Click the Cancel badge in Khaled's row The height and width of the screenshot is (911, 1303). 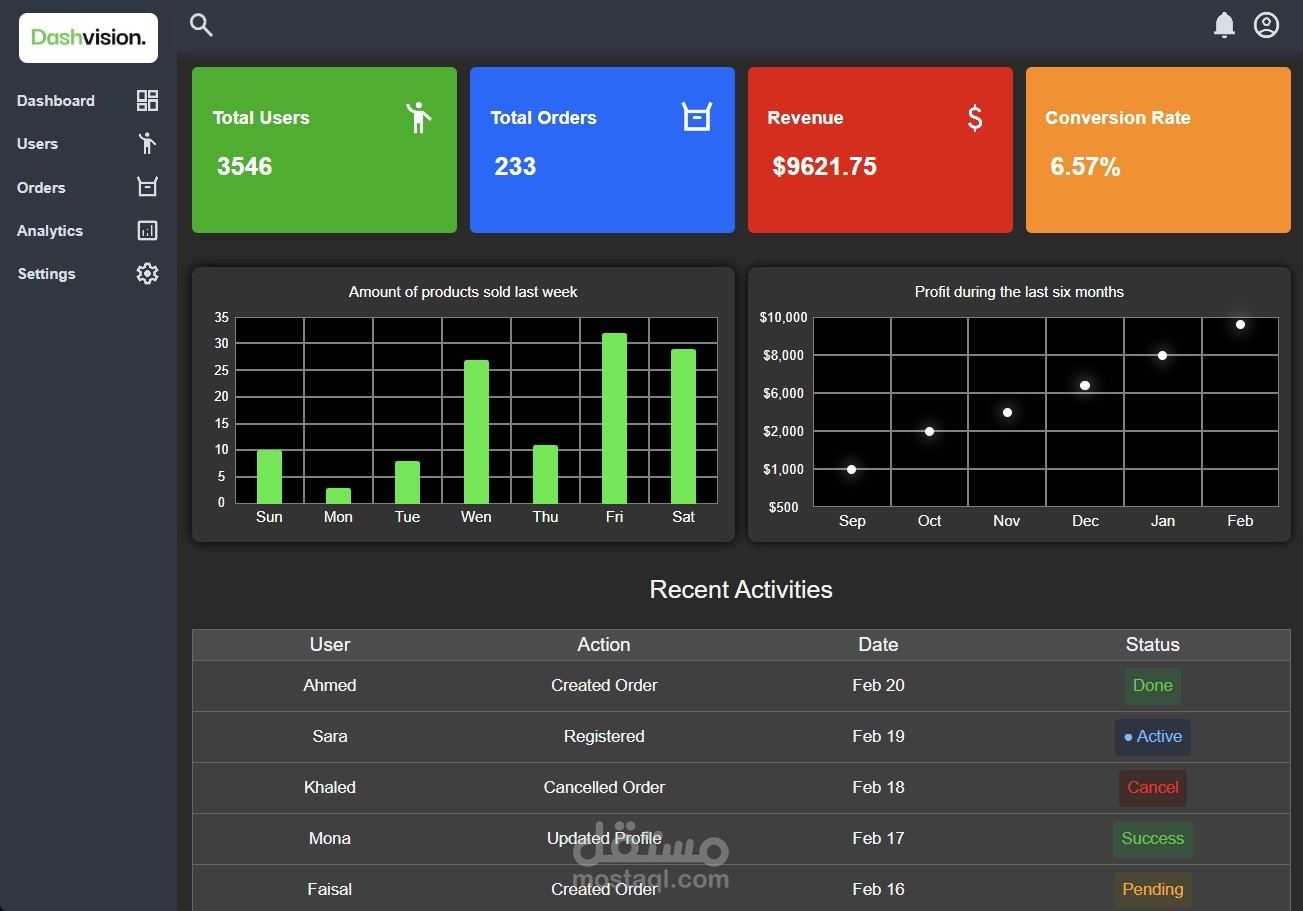pyautogui.click(x=1152, y=788)
